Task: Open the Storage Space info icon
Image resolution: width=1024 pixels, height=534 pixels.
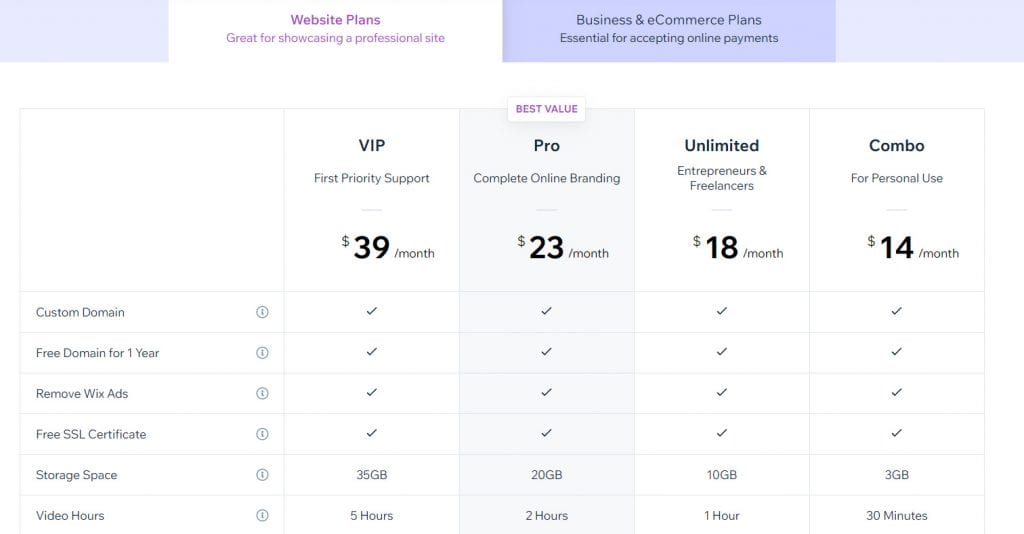Action: (x=262, y=475)
